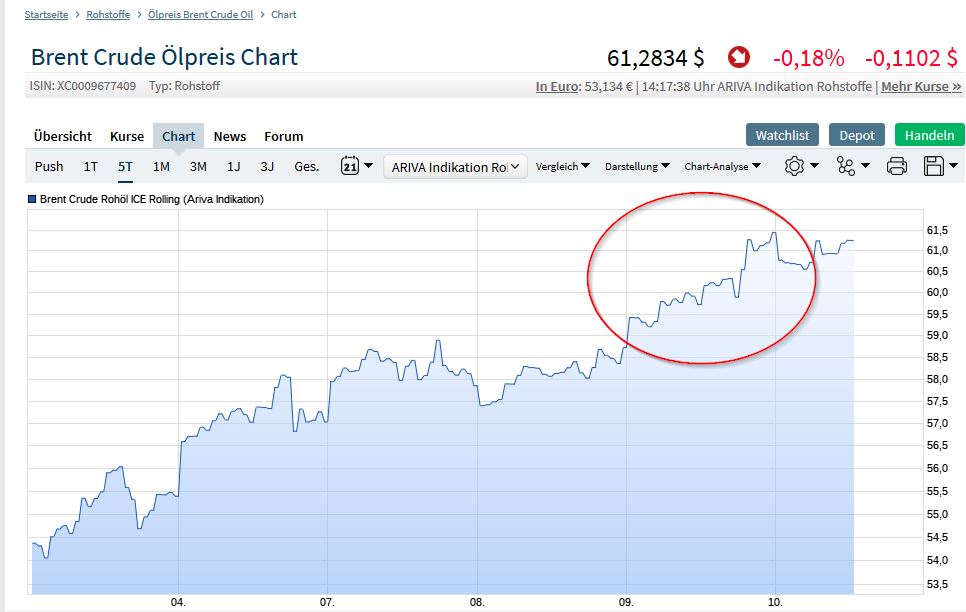966x612 pixels.
Task: Click the green Handeln button
Action: click(929, 135)
